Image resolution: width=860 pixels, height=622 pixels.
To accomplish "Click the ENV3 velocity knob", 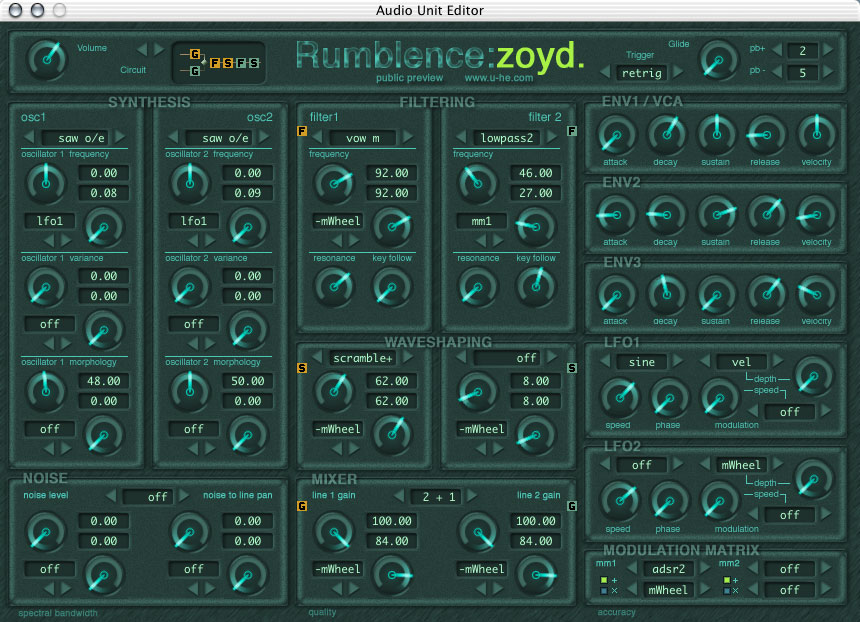I will (x=817, y=295).
